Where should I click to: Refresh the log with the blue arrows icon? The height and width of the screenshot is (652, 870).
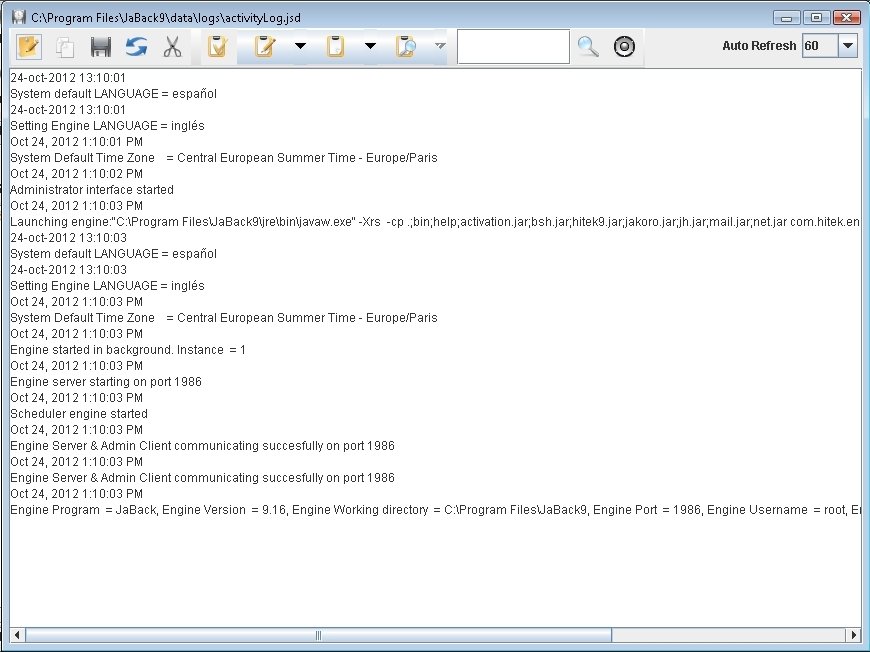tap(136, 47)
